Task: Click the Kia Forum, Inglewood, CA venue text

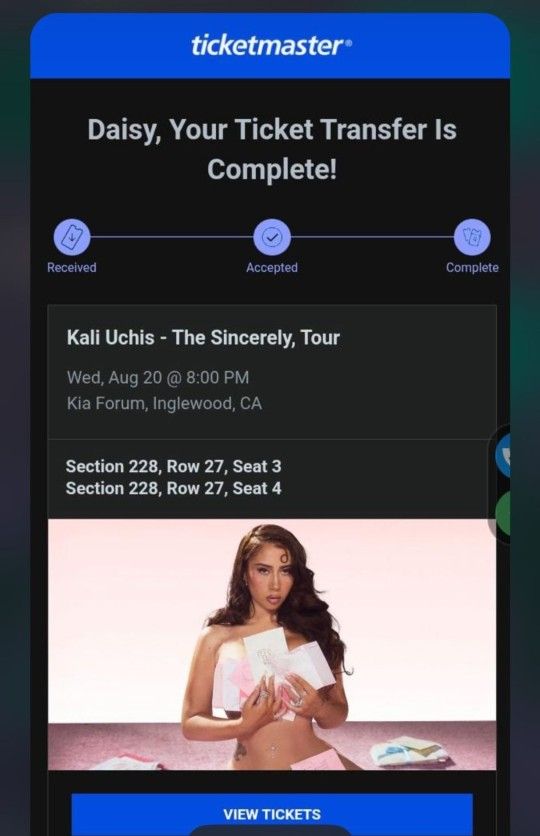Action: pyautogui.click(x=164, y=403)
